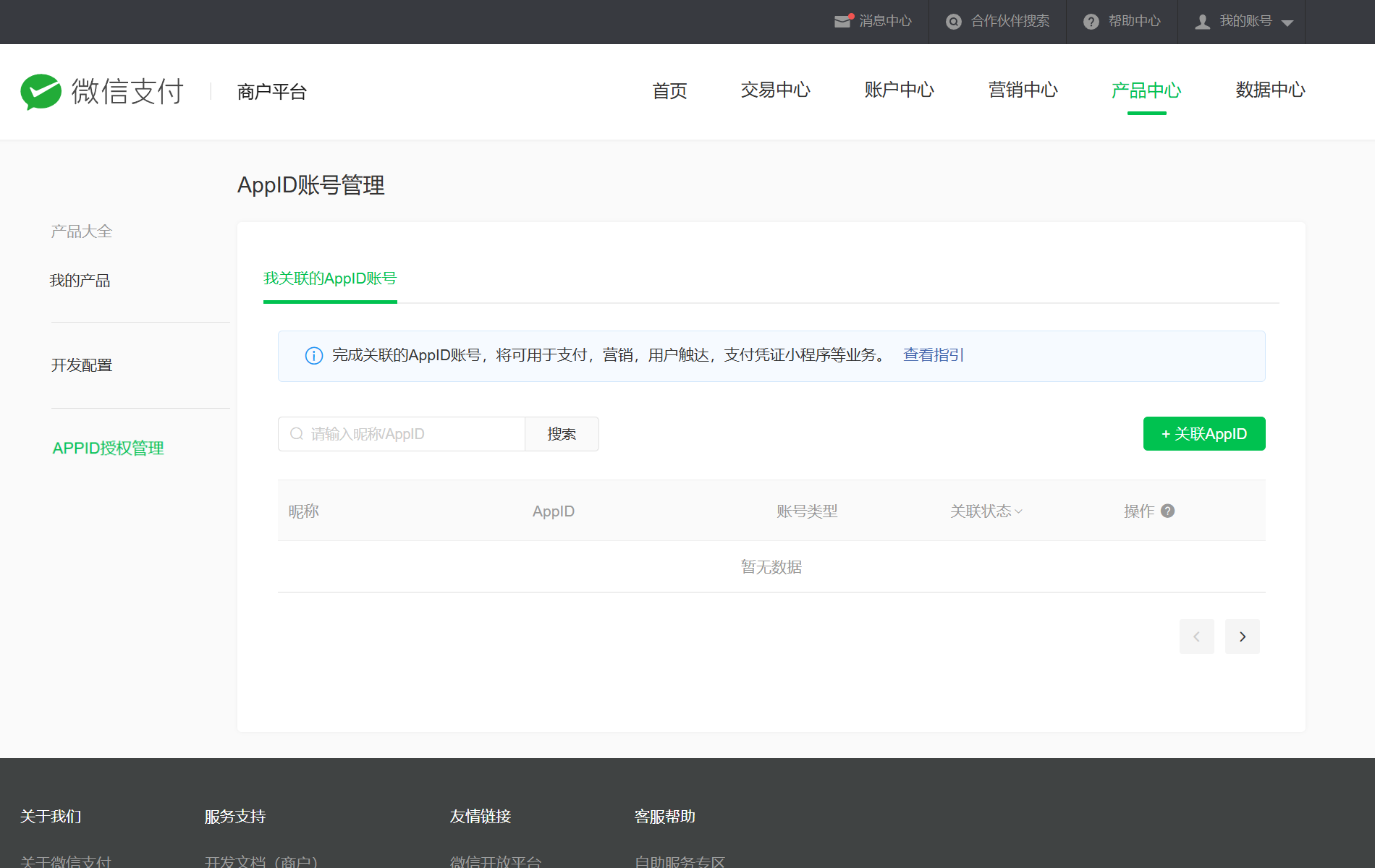Click the info icon in the notice banner
This screenshot has width=1375, height=868.
[314, 355]
